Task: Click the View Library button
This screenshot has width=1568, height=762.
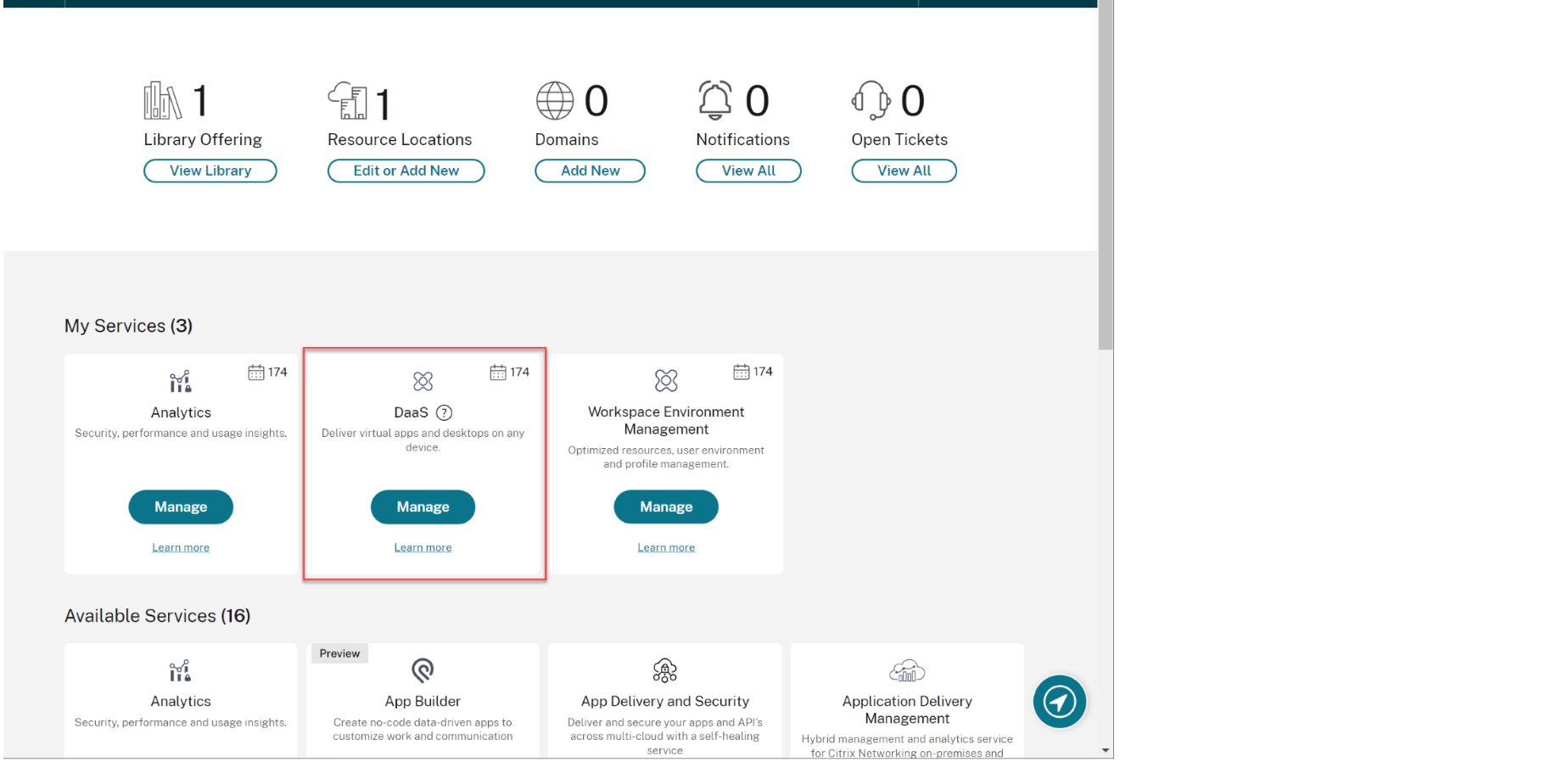Action: point(210,171)
